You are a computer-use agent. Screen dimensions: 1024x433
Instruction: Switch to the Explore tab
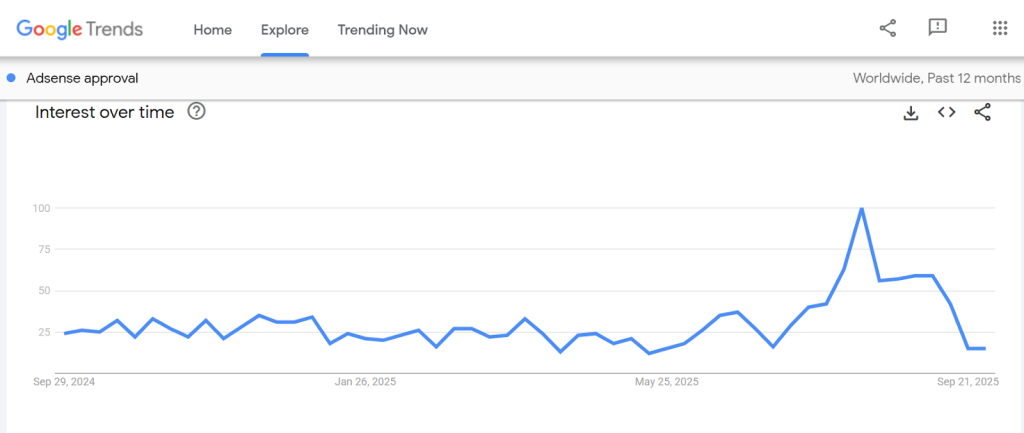point(285,30)
